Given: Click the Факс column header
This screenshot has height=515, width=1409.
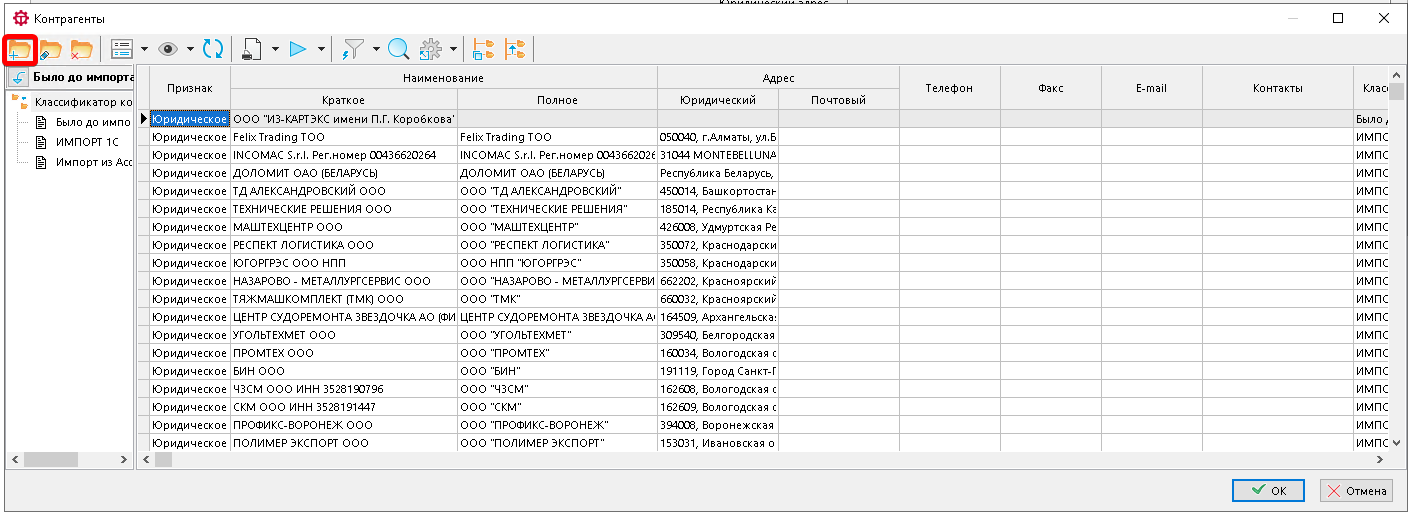Looking at the screenshot, I should click(x=1051, y=88).
